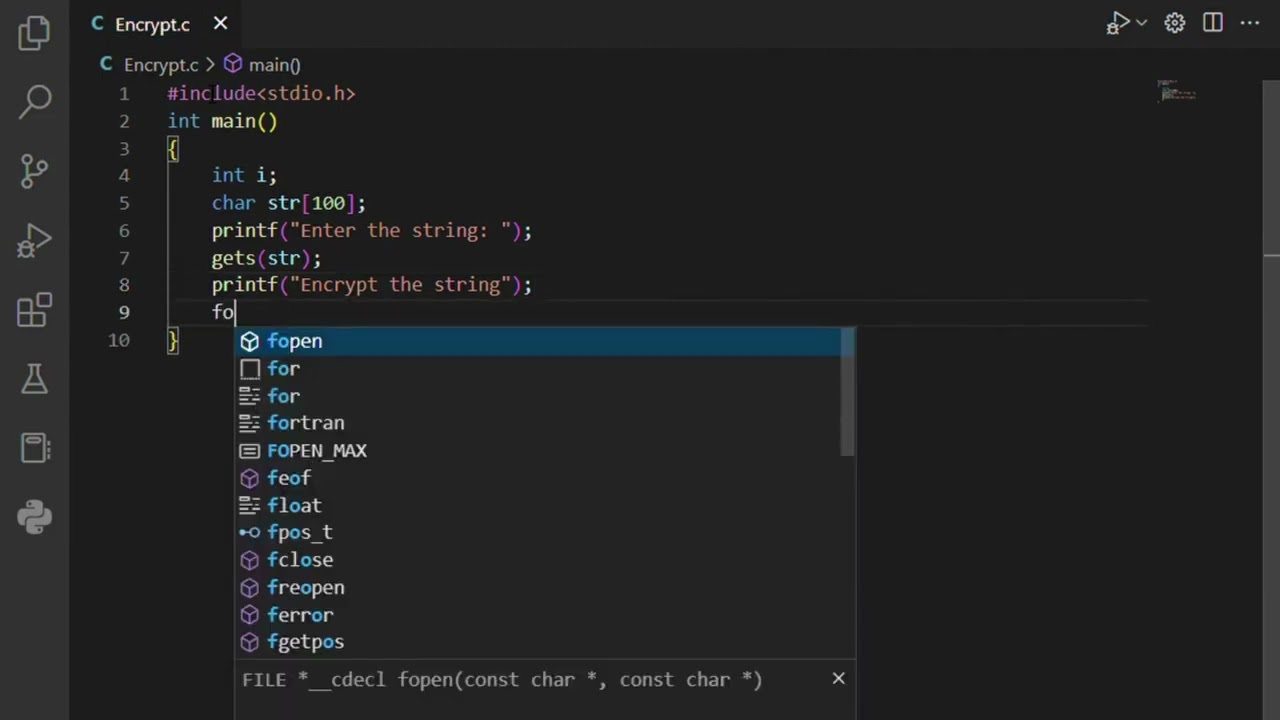
Task: Open Source Control view
Action: pyautogui.click(x=34, y=171)
